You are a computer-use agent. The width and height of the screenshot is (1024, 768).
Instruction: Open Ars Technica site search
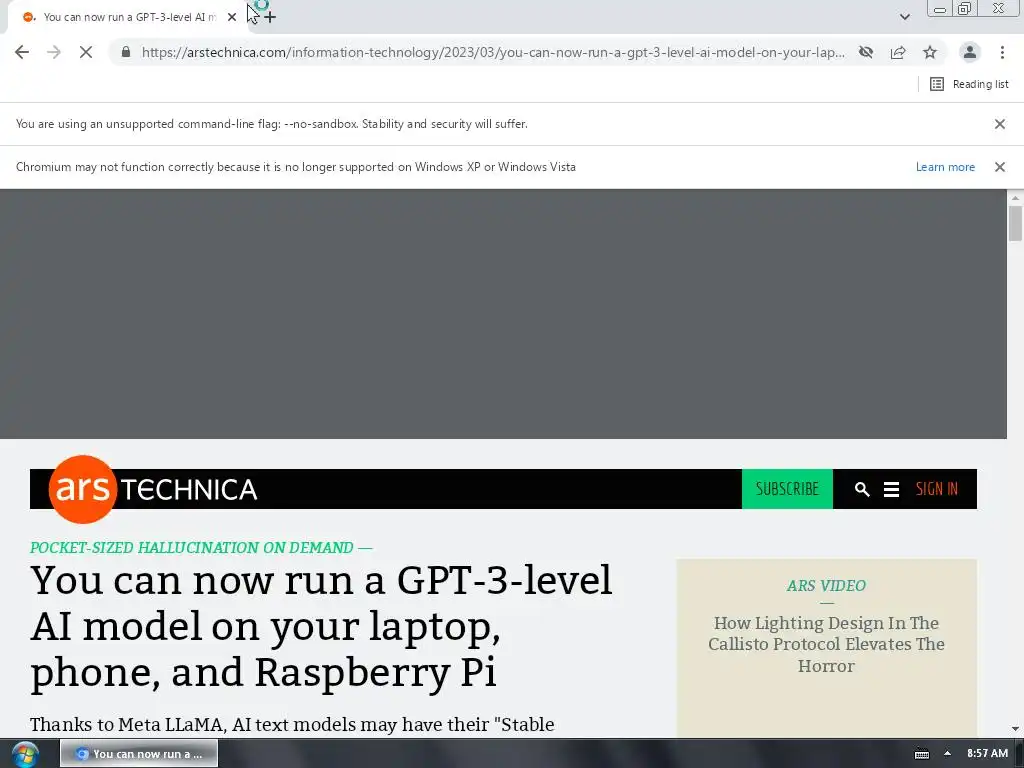click(x=861, y=489)
